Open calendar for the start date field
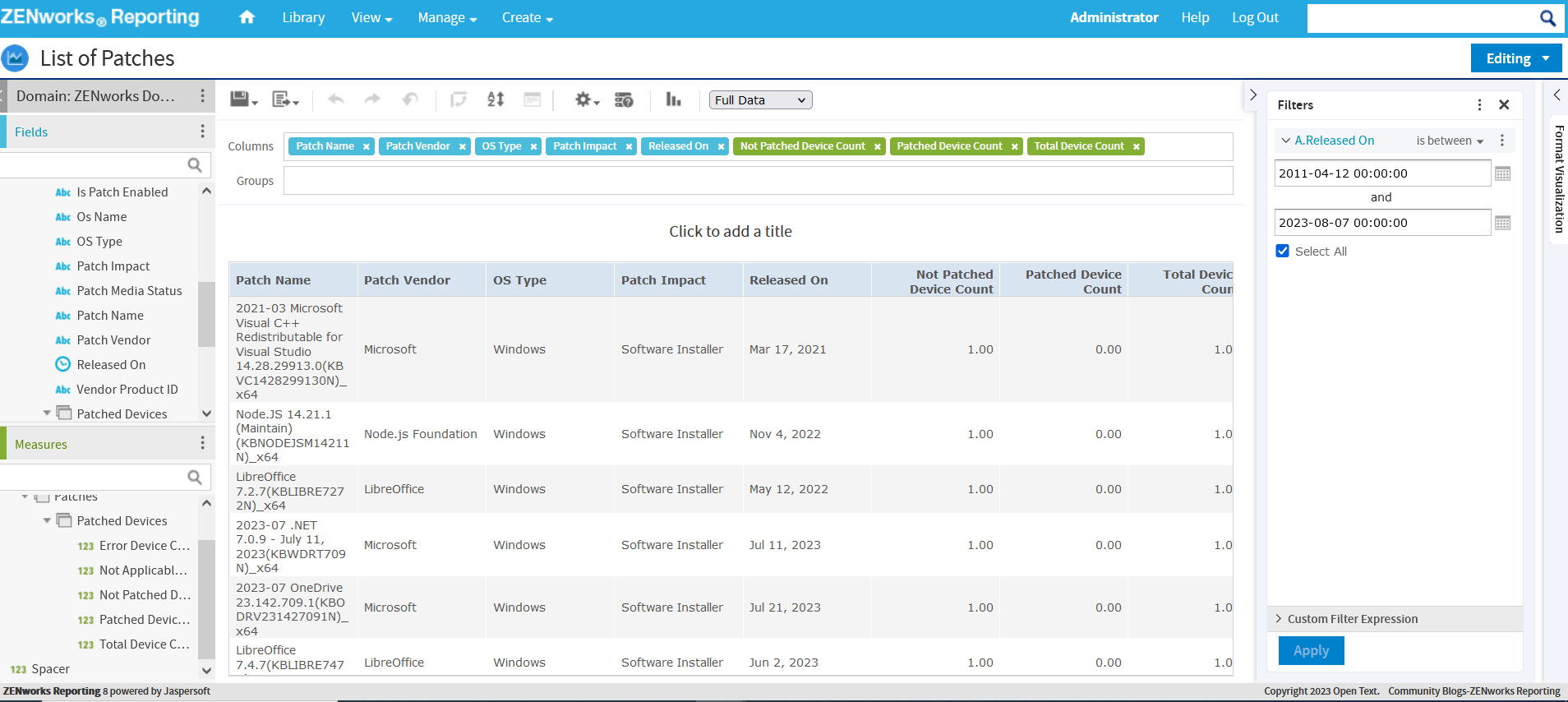1568x702 pixels. click(x=1503, y=173)
